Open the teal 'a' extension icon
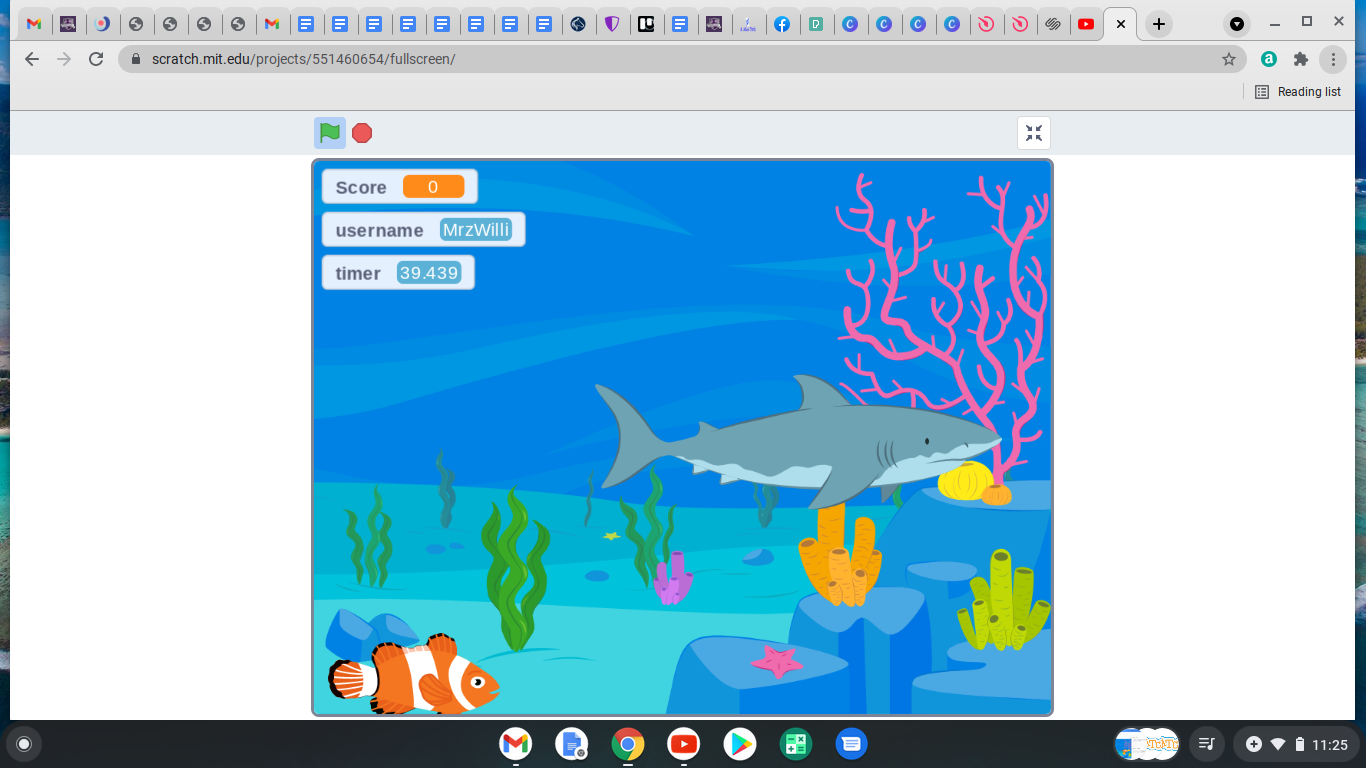The height and width of the screenshot is (768, 1366). coord(1269,59)
